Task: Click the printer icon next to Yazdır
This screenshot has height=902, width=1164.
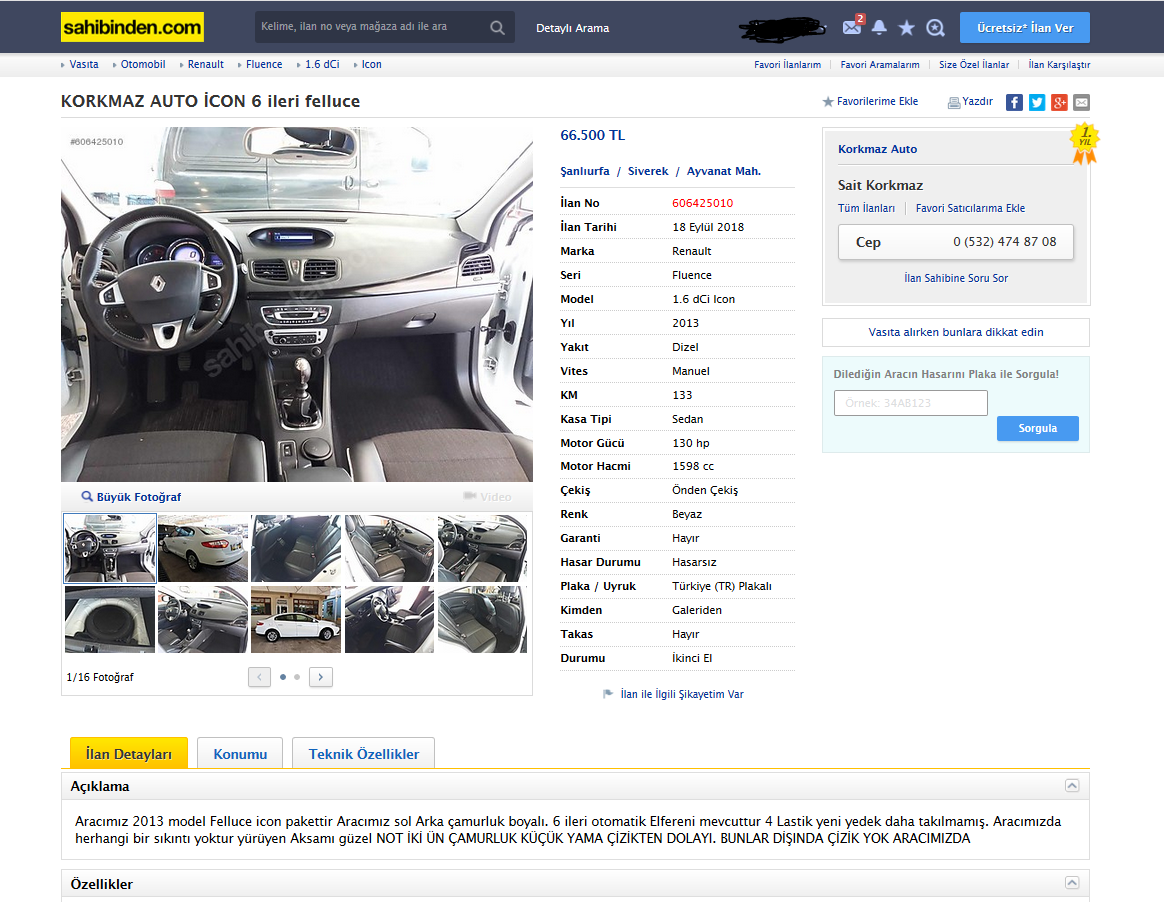Action: (954, 102)
